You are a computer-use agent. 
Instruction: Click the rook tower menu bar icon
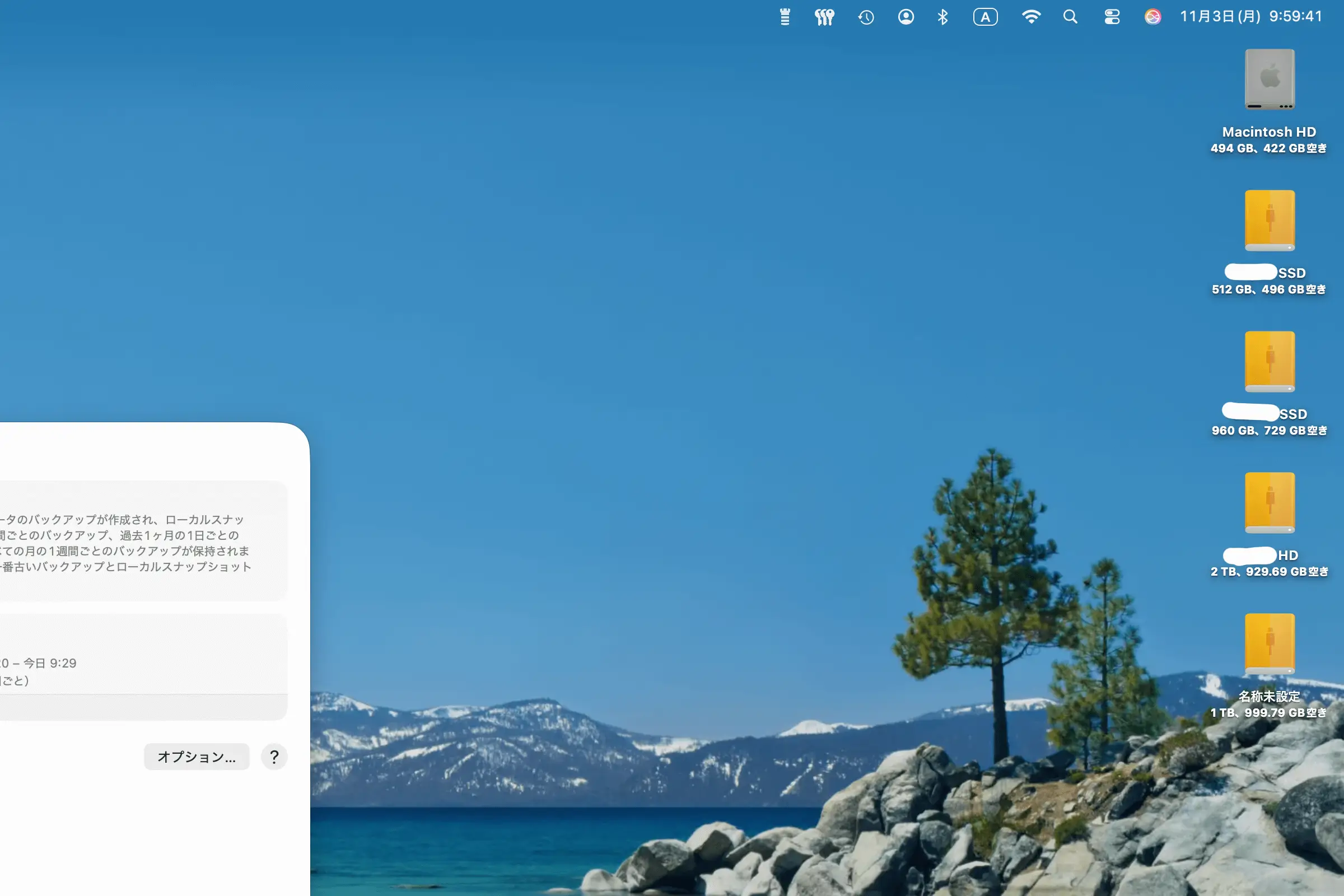tap(785, 17)
